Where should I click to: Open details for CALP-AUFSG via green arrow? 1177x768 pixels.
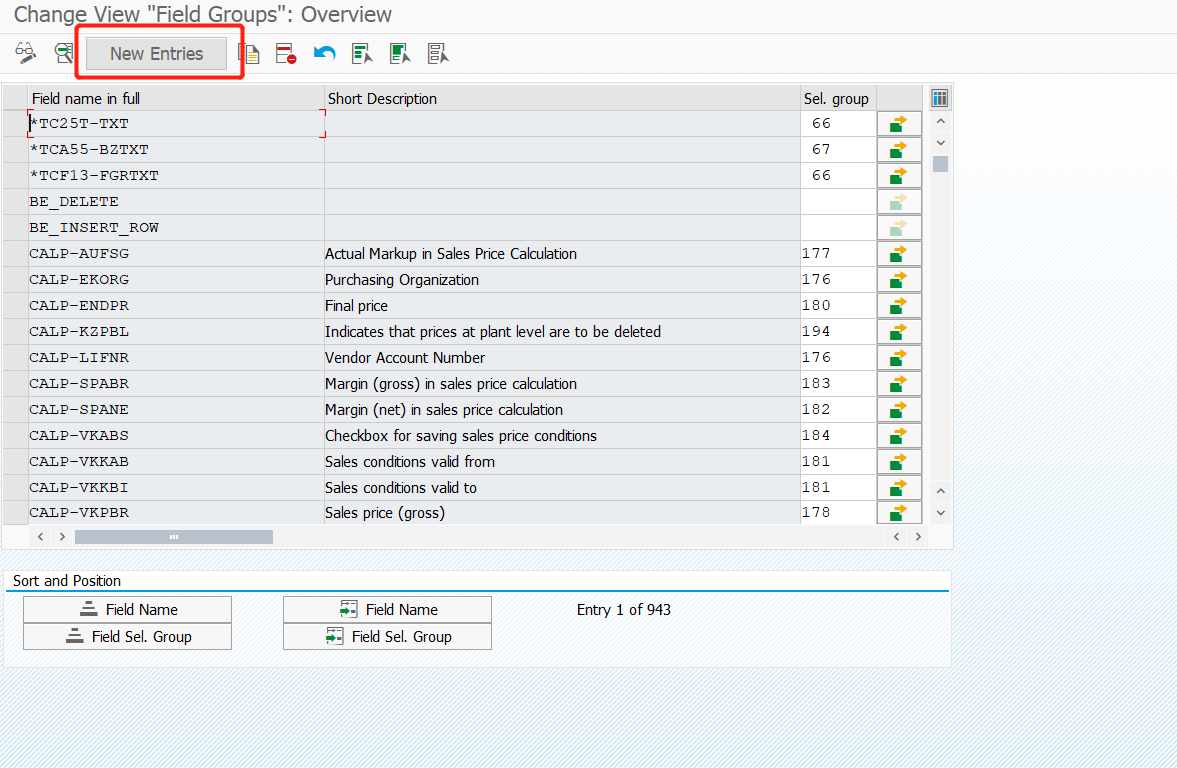898,253
